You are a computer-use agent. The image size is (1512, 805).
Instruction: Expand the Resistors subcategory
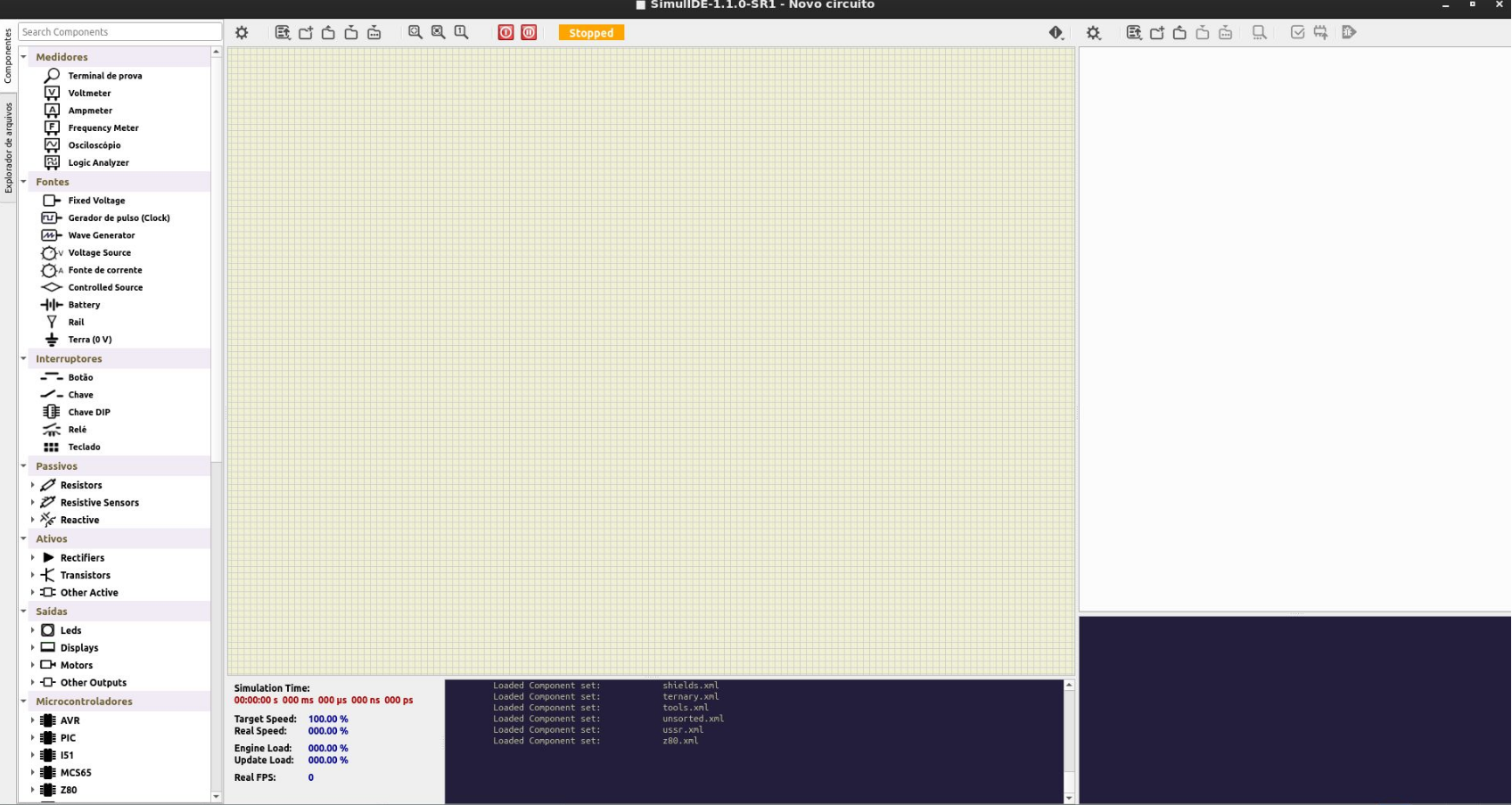click(33, 485)
